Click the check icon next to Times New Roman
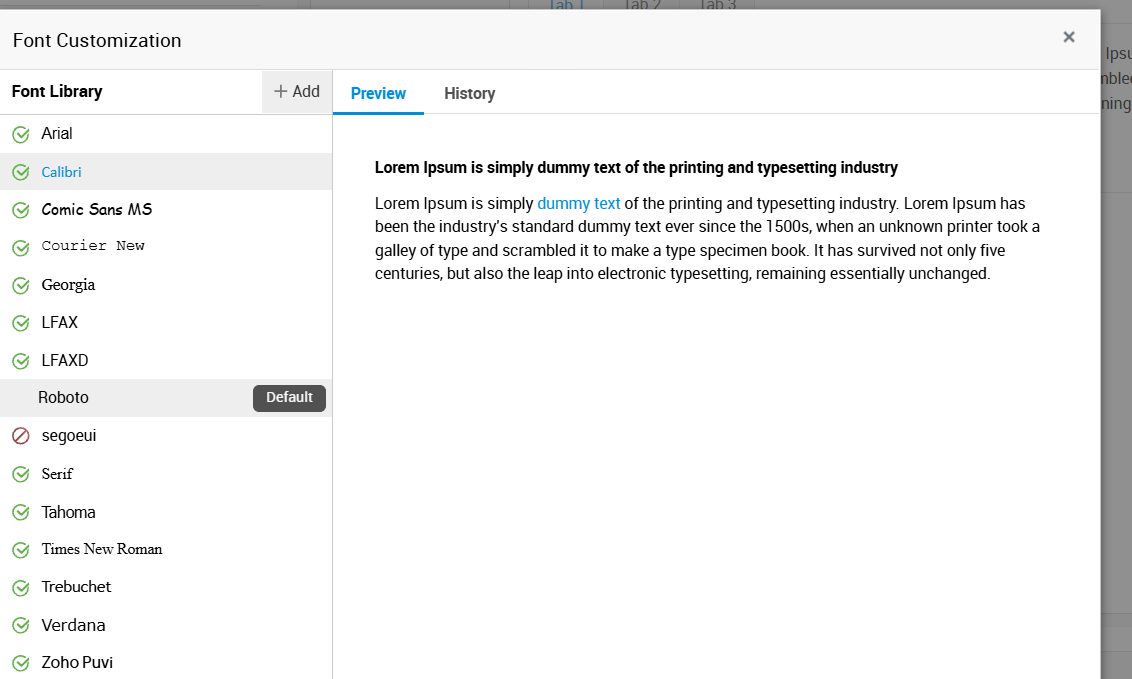Image resolution: width=1132 pixels, height=679 pixels. pyautogui.click(x=21, y=550)
